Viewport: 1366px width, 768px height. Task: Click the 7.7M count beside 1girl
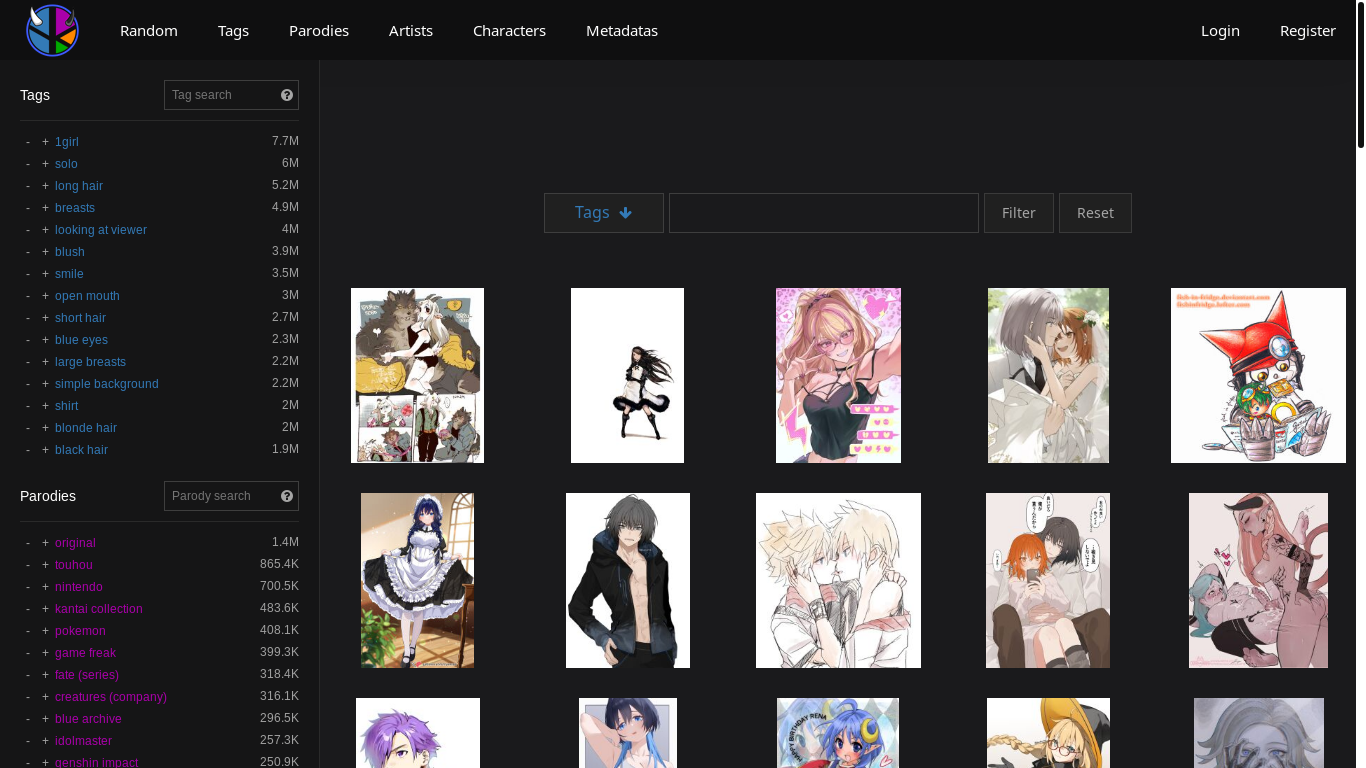click(x=285, y=141)
